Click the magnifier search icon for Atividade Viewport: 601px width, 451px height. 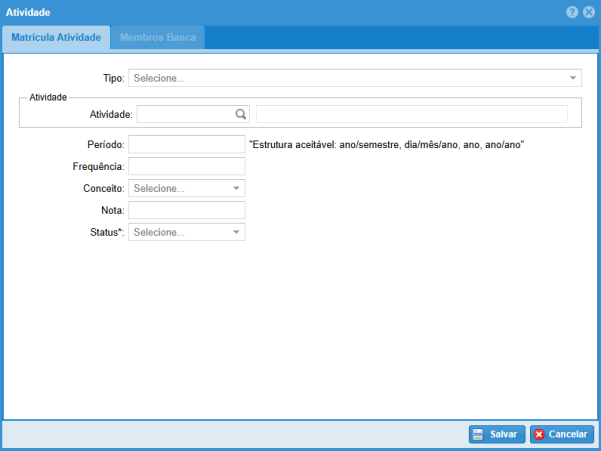tap(241, 114)
